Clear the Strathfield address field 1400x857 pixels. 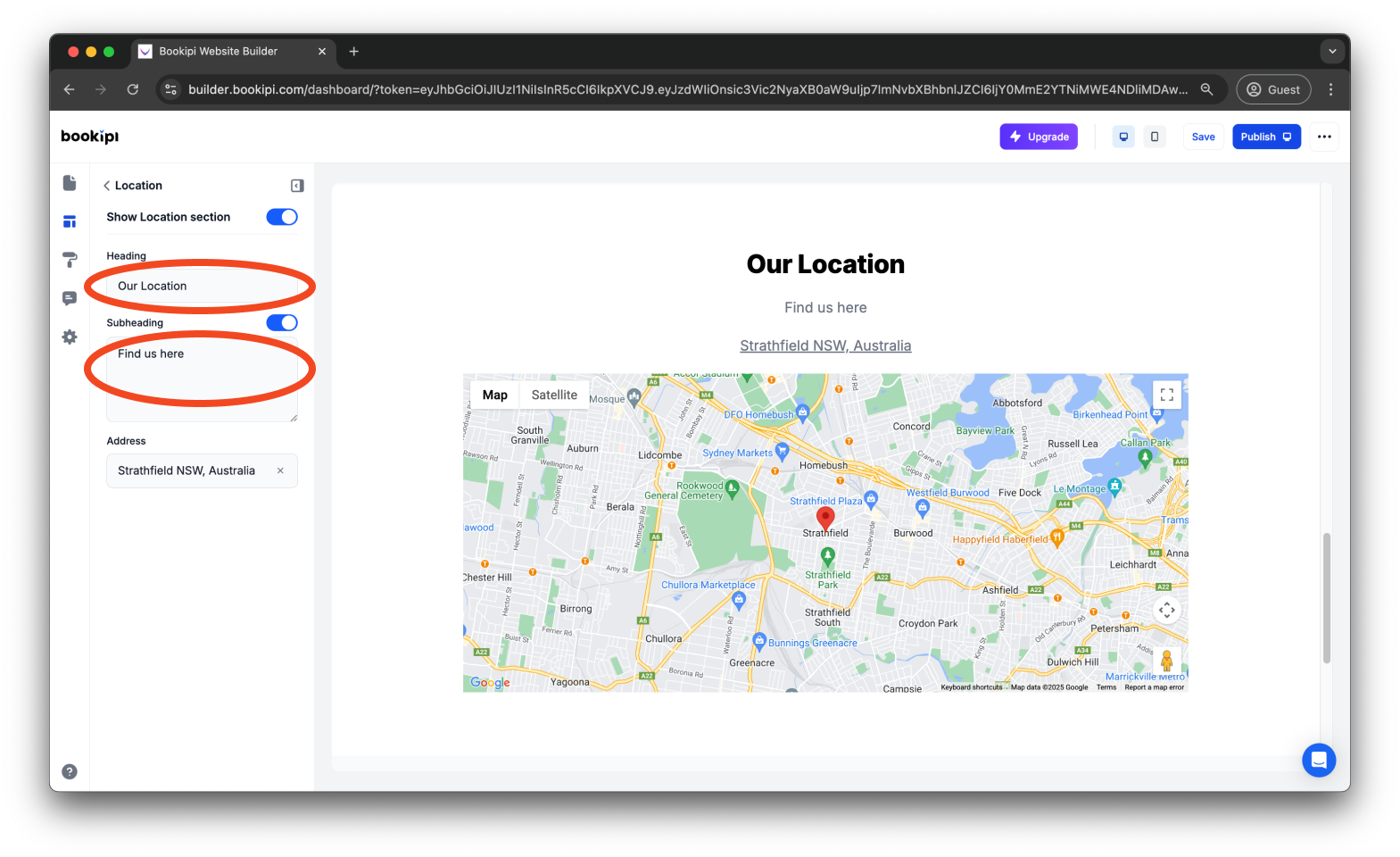pyautogui.click(x=280, y=470)
